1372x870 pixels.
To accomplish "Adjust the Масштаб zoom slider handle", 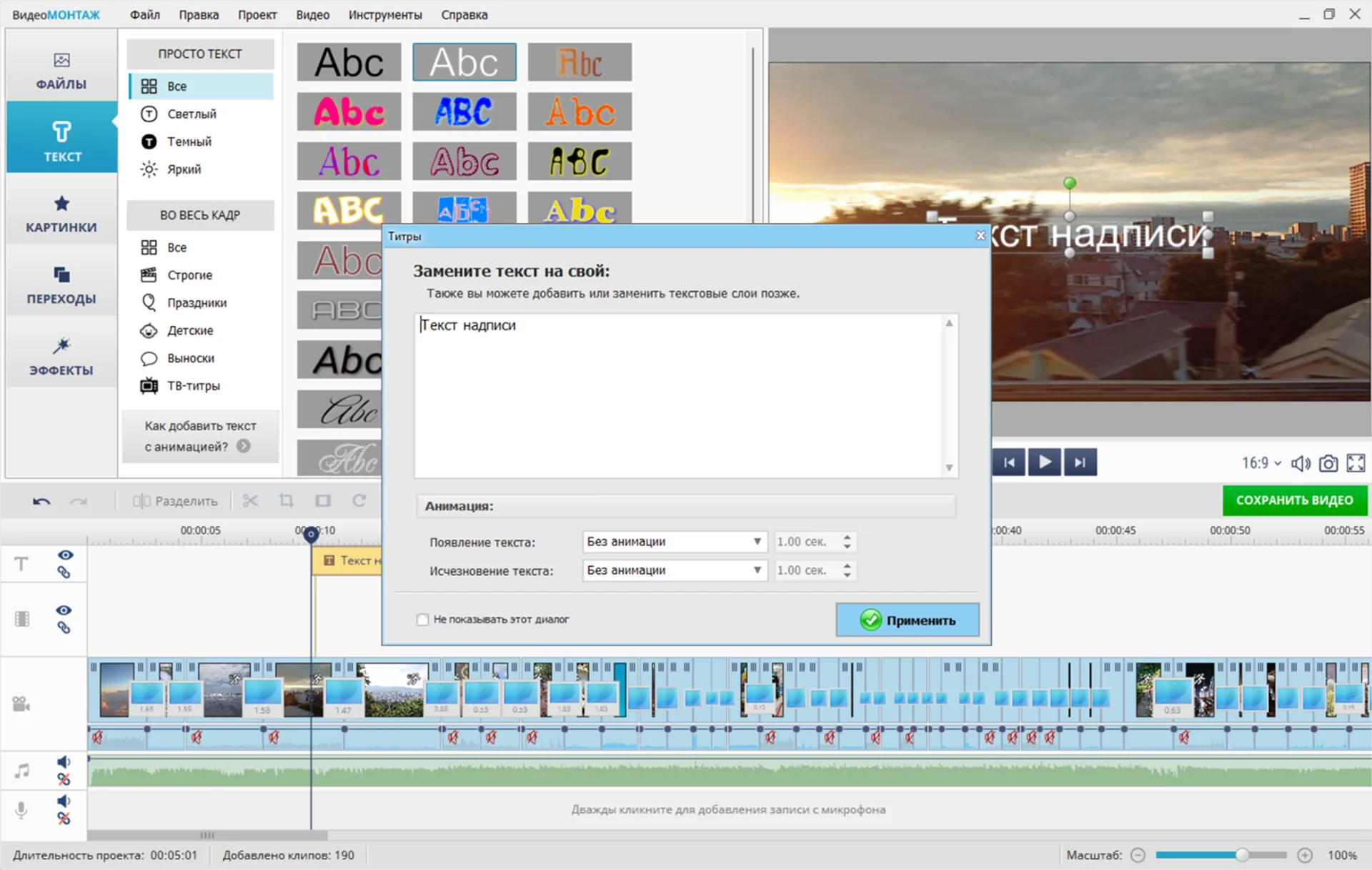I will pos(1243,855).
